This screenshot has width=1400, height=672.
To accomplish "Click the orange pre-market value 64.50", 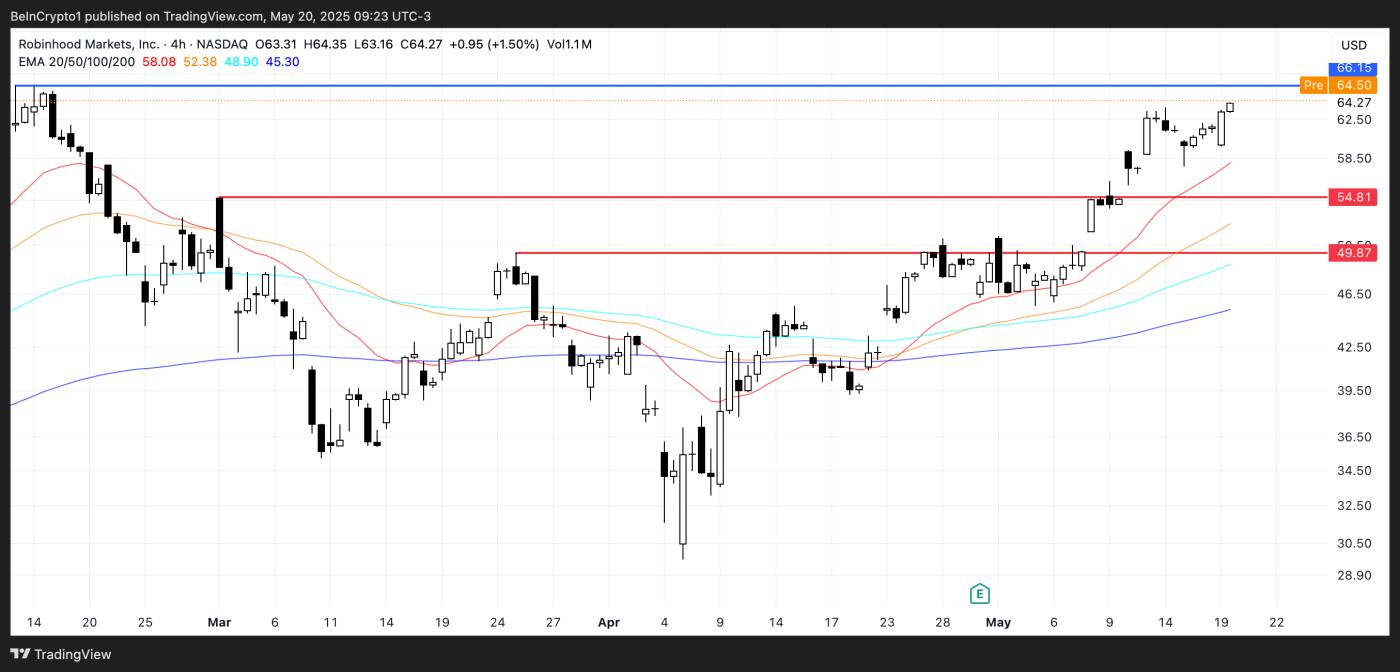I will (x=1352, y=85).
